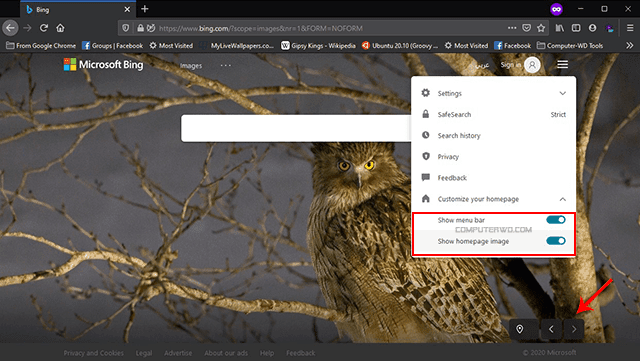
Task: Open Search history menu entry
Action: [493, 136]
